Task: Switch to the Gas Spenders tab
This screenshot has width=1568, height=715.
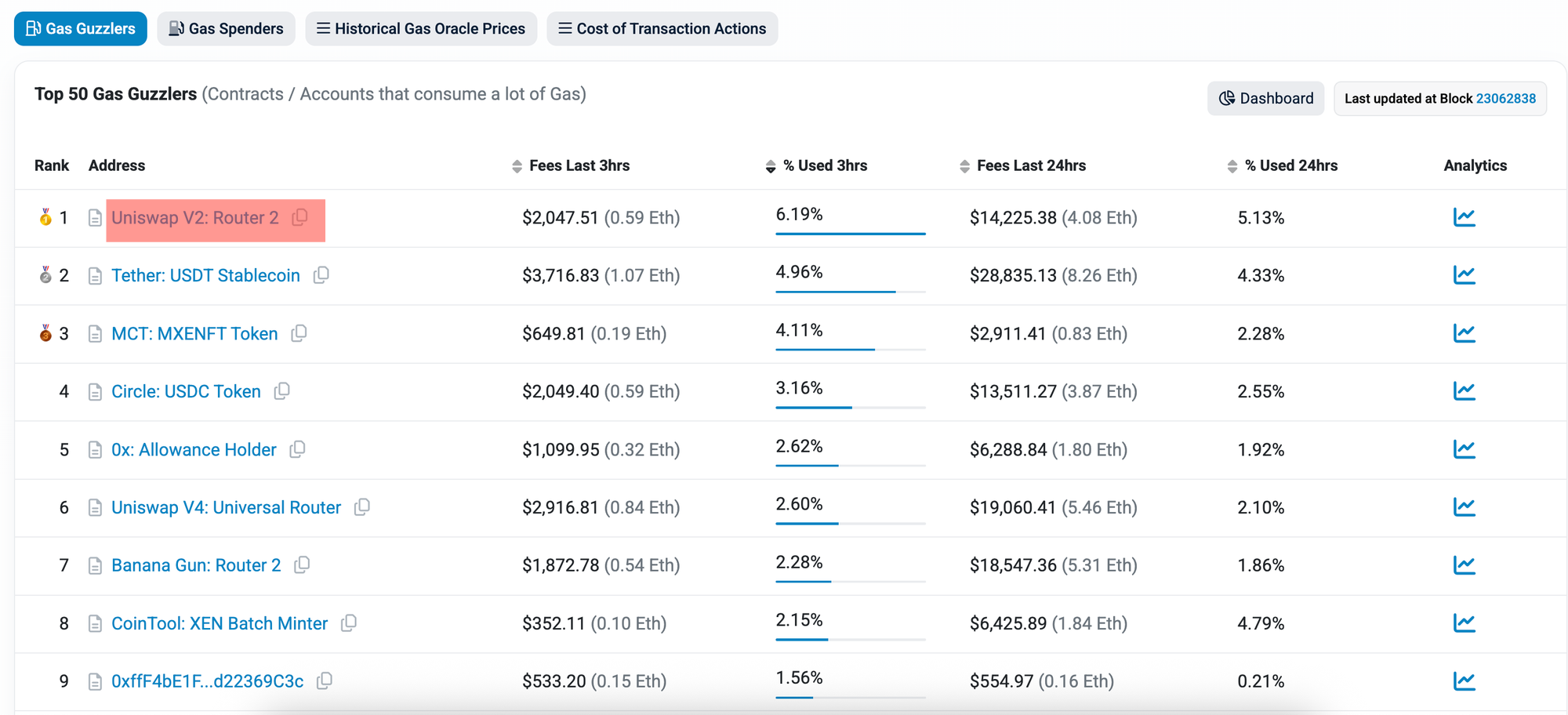Action: [x=226, y=29]
